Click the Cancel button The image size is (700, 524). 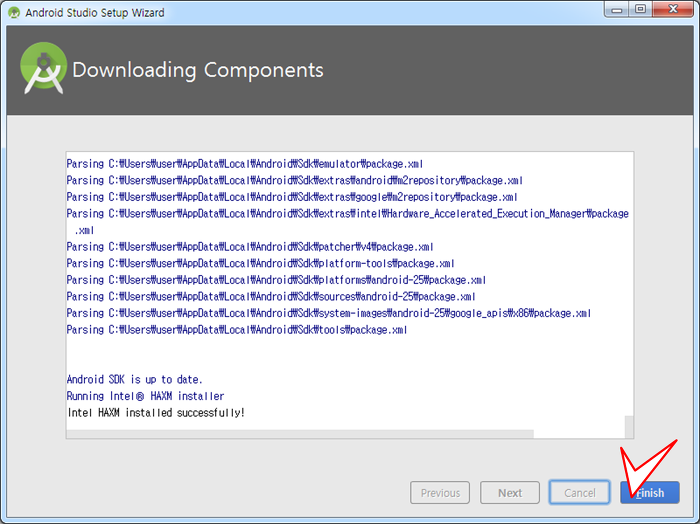[x=579, y=493]
